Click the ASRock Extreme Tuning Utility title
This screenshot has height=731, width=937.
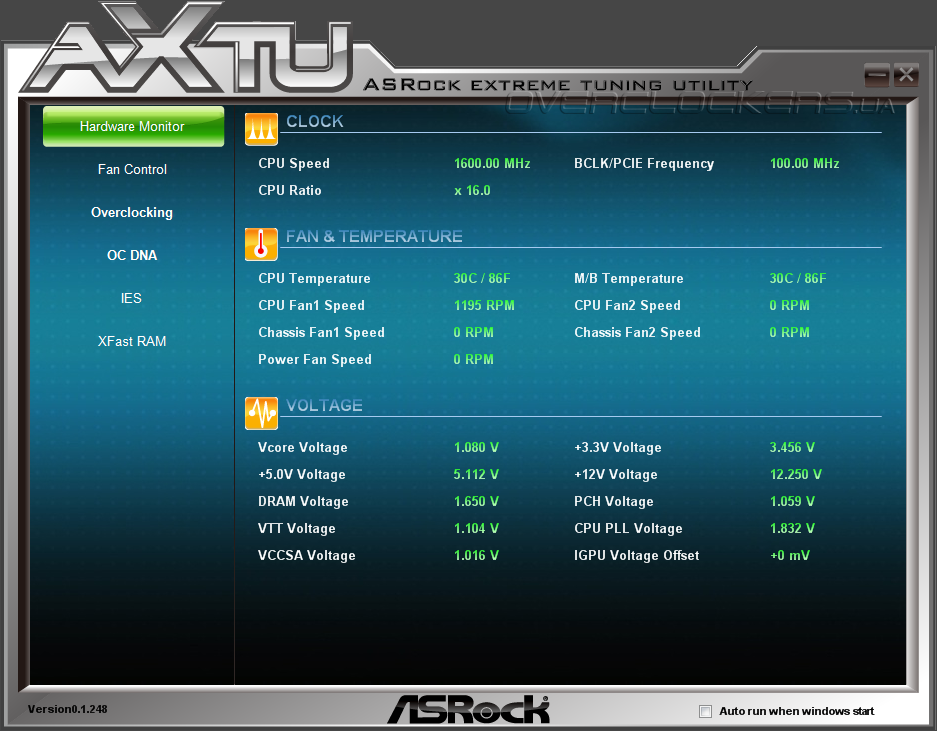coord(558,85)
